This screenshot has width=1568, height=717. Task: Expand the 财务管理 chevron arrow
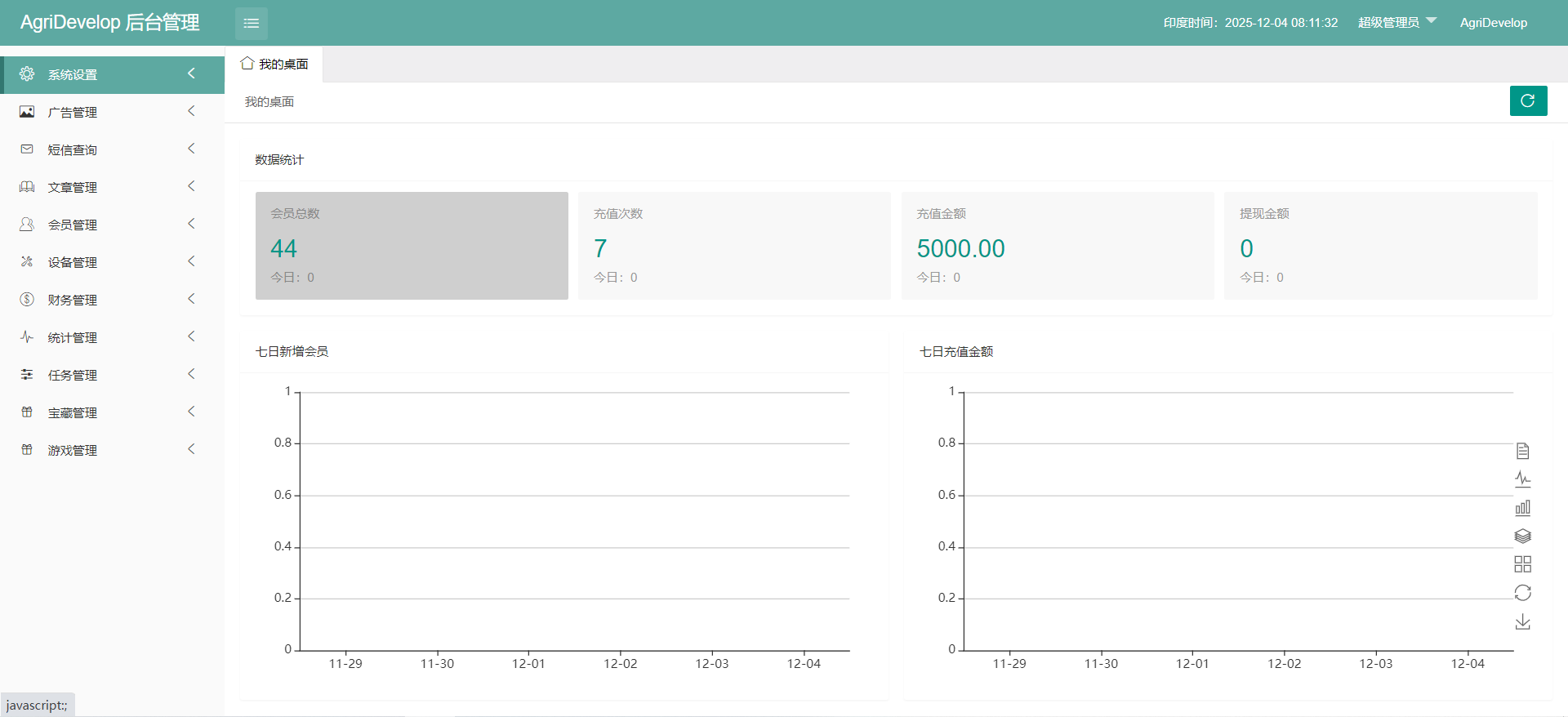(191, 299)
